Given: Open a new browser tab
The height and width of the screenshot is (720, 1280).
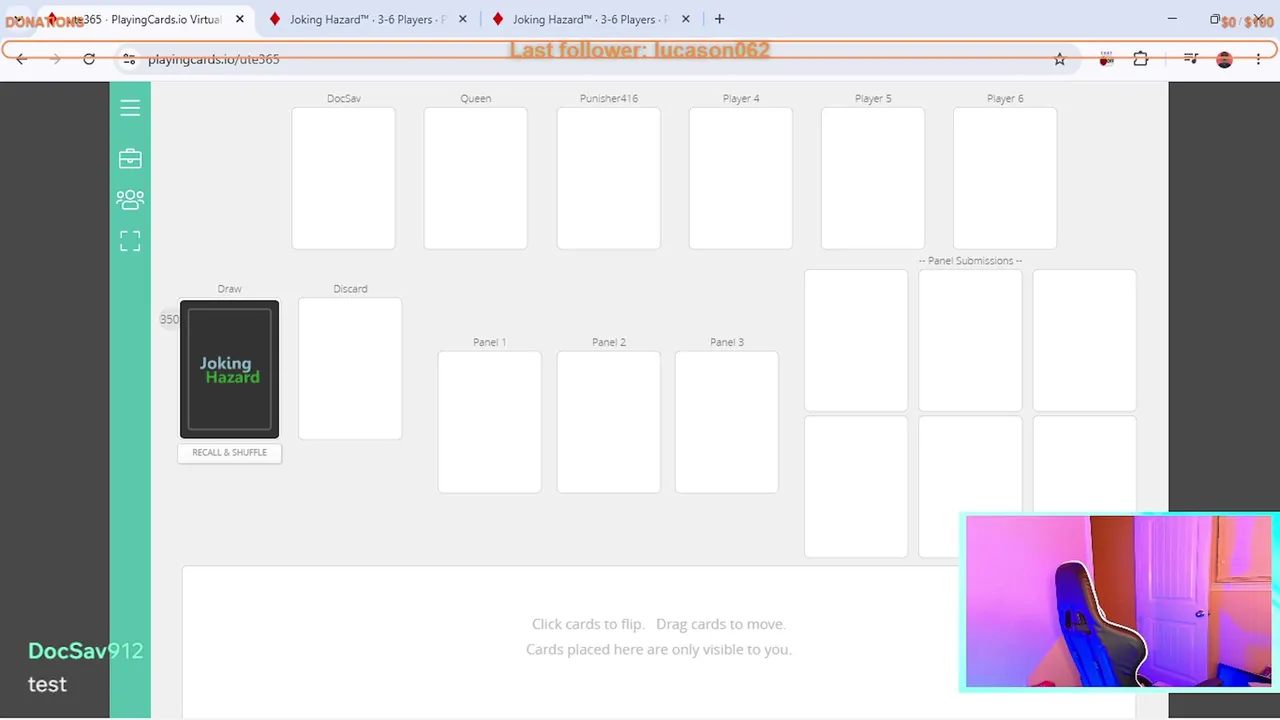Looking at the screenshot, I should (x=719, y=19).
